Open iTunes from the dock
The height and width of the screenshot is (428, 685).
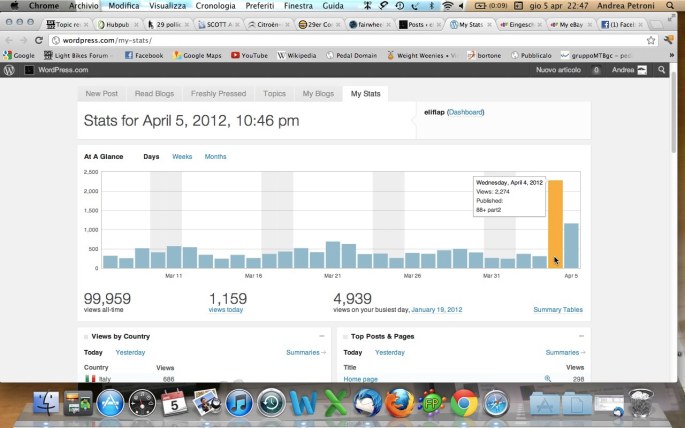point(238,404)
